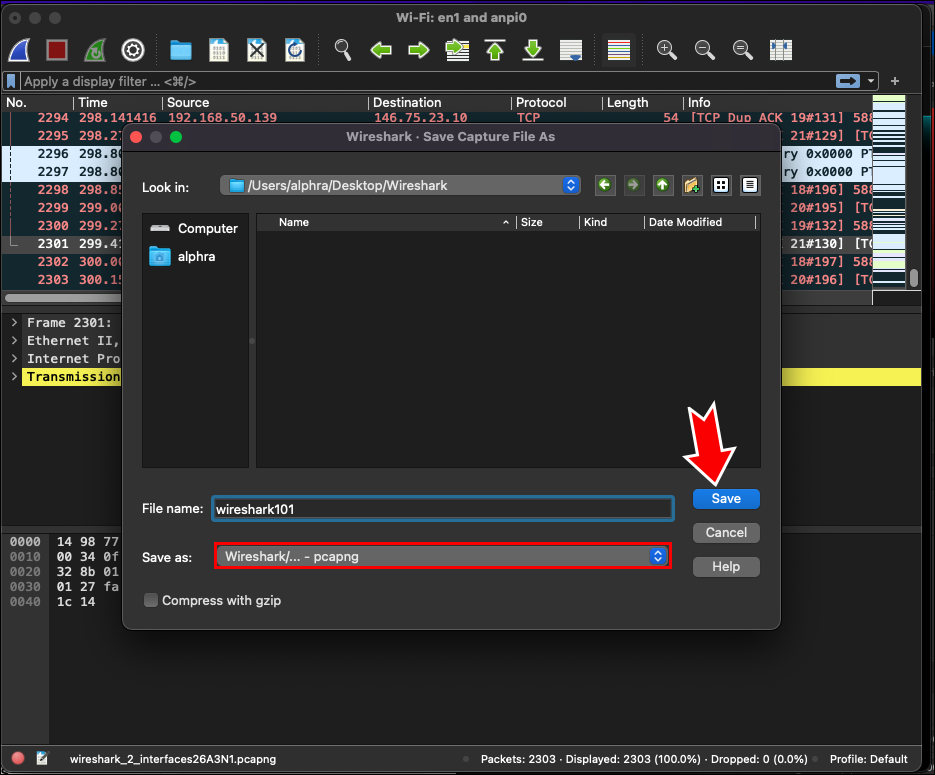Viewport: 935px width, 775px height.
Task: Click the File name text field
Action: click(x=441, y=509)
